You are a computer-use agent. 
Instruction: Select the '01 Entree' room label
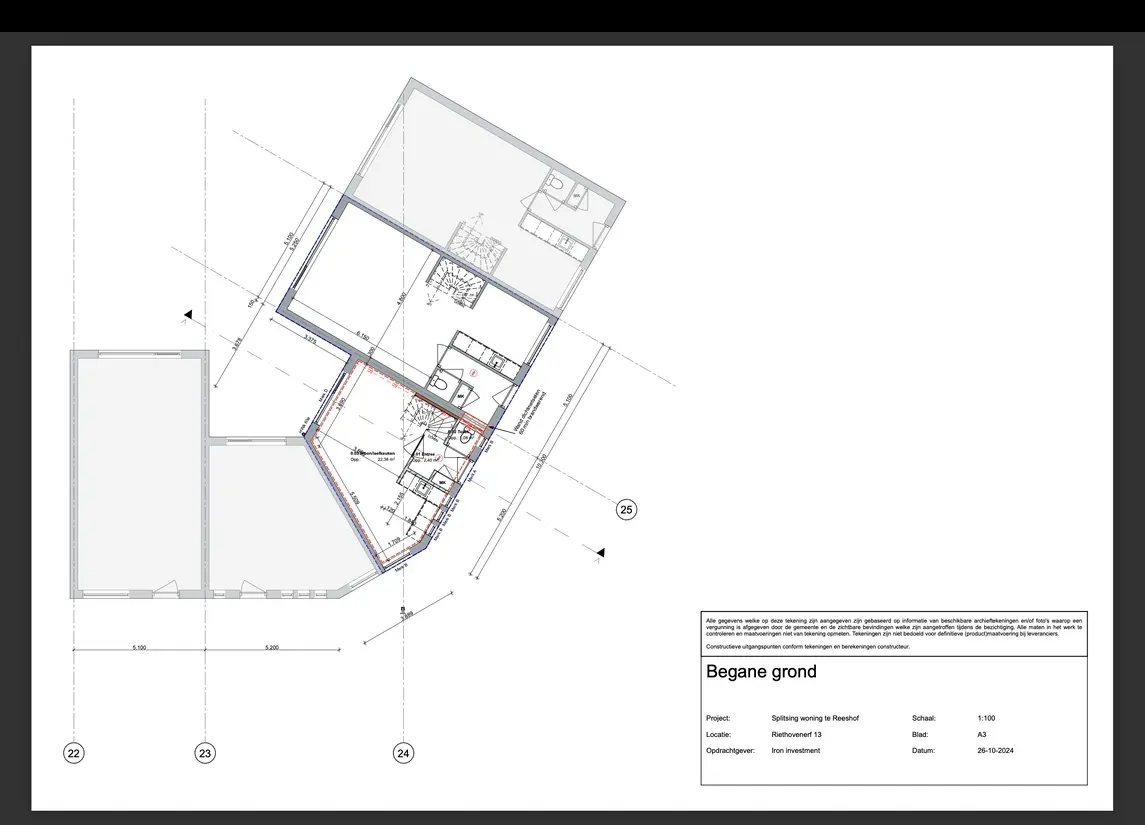[x=424, y=453]
